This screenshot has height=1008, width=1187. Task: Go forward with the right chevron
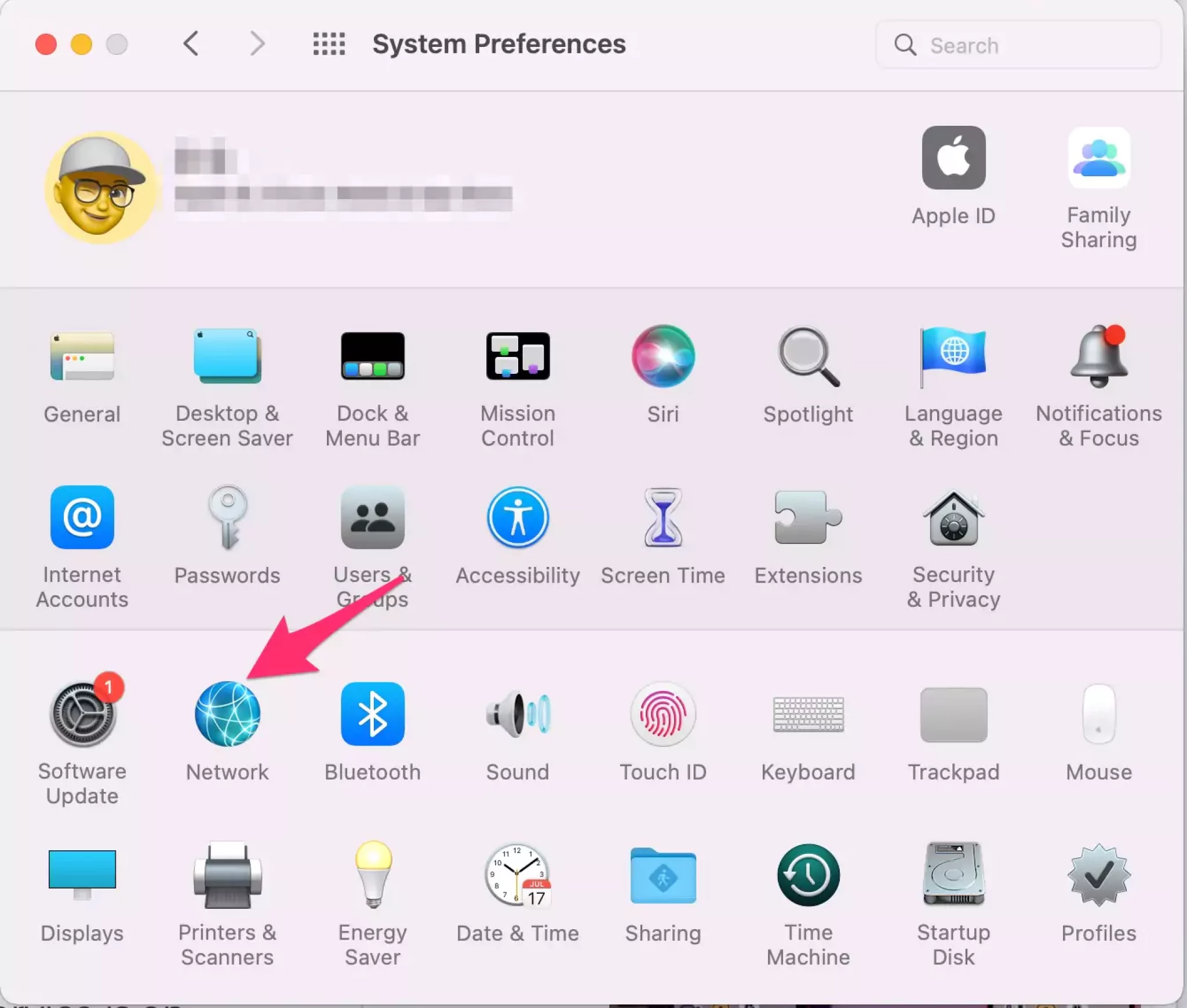pyautogui.click(x=257, y=44)
